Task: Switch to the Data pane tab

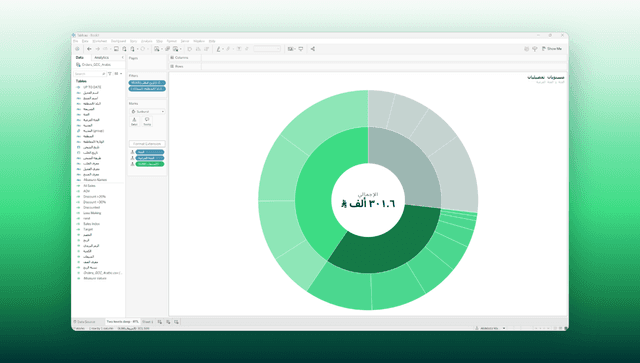Action: tap(80, 58)
